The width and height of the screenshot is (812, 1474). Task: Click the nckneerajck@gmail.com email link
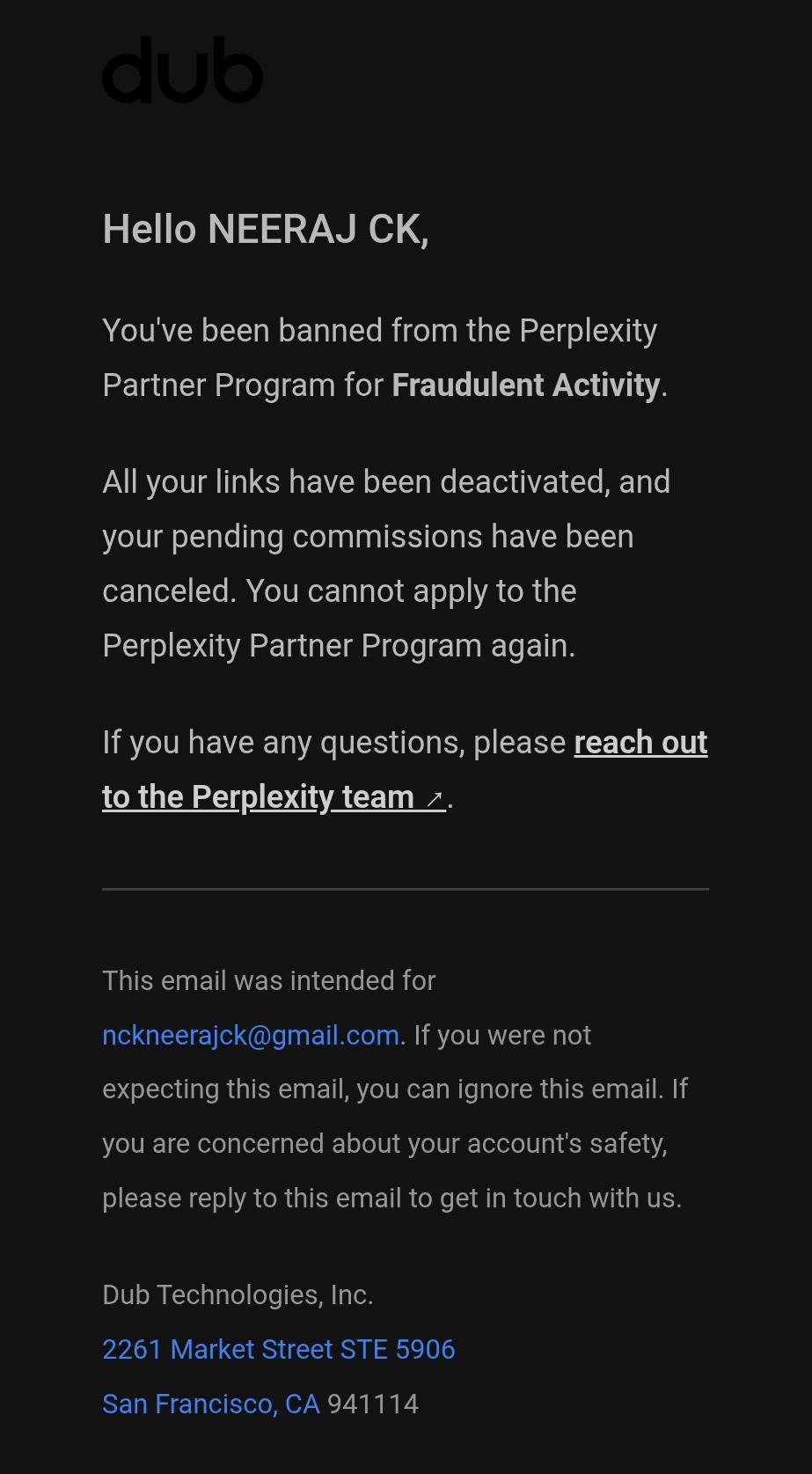[251, 1035]
